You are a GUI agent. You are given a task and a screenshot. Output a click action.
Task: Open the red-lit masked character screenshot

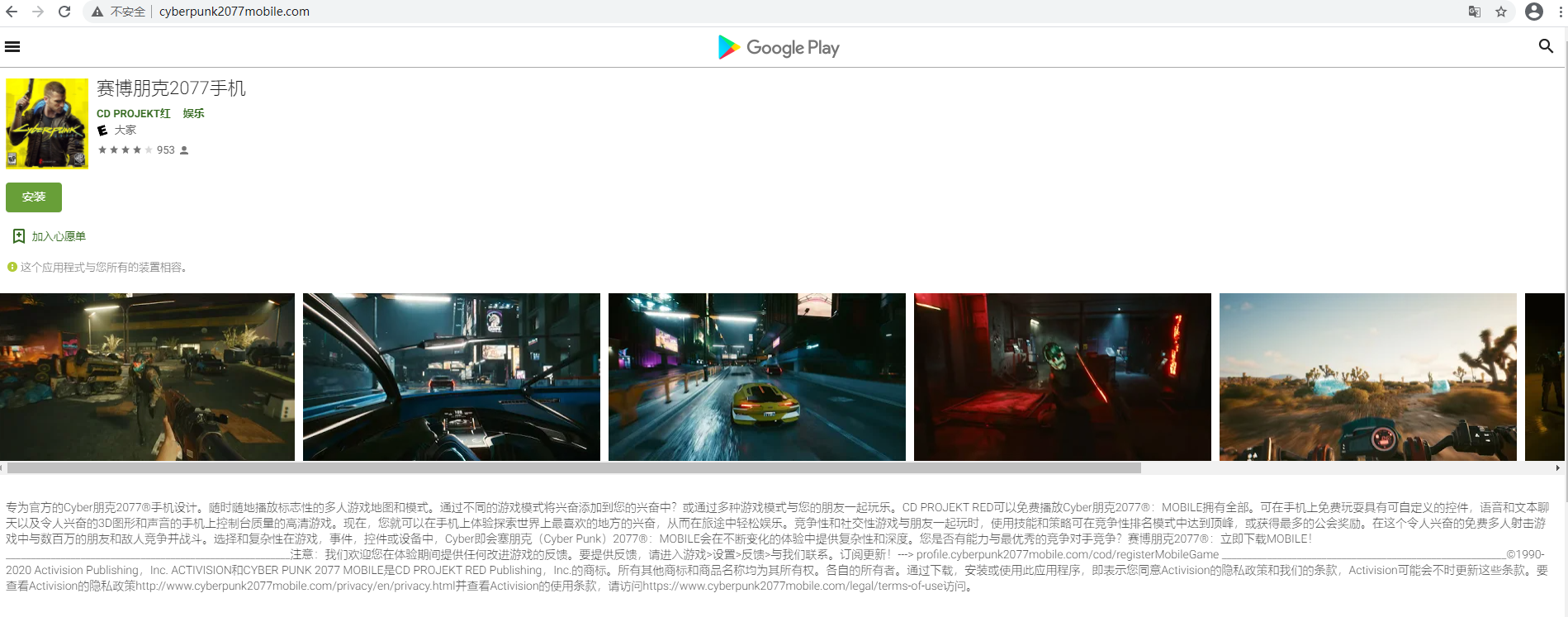pyautogui.click(x=1063, y=377)
